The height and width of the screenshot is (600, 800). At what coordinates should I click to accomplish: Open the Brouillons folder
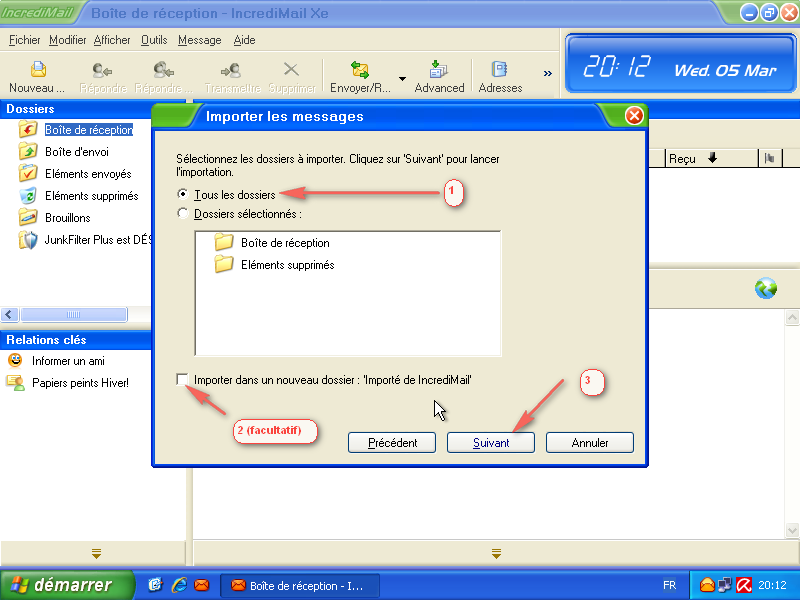tap(67, 217)
